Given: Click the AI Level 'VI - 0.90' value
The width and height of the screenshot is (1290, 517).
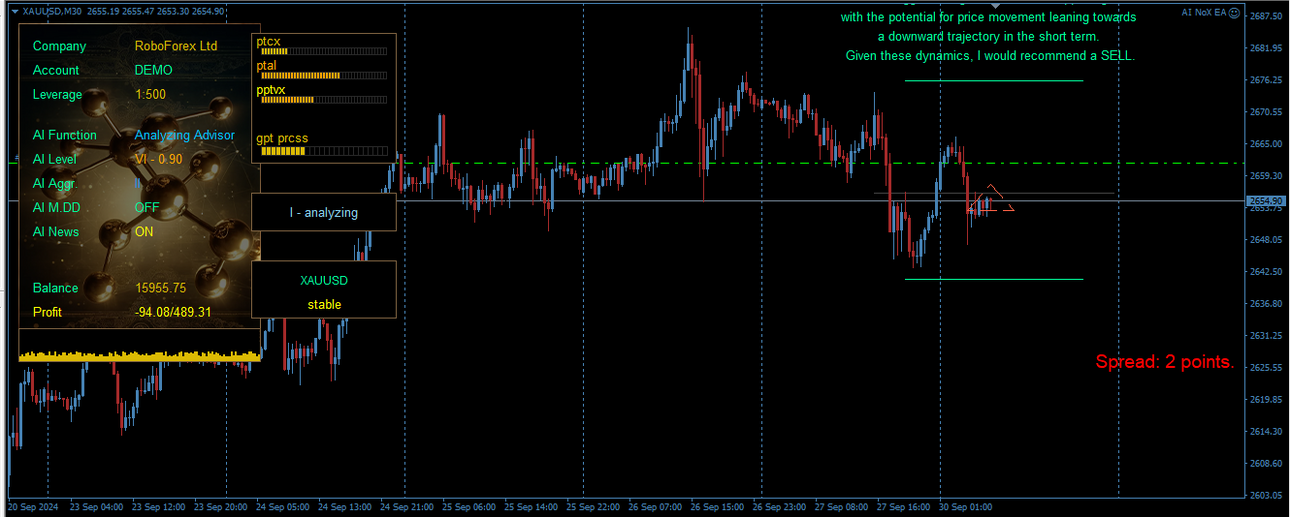Looking at the screenshot, I should click(x=159, y=159).
